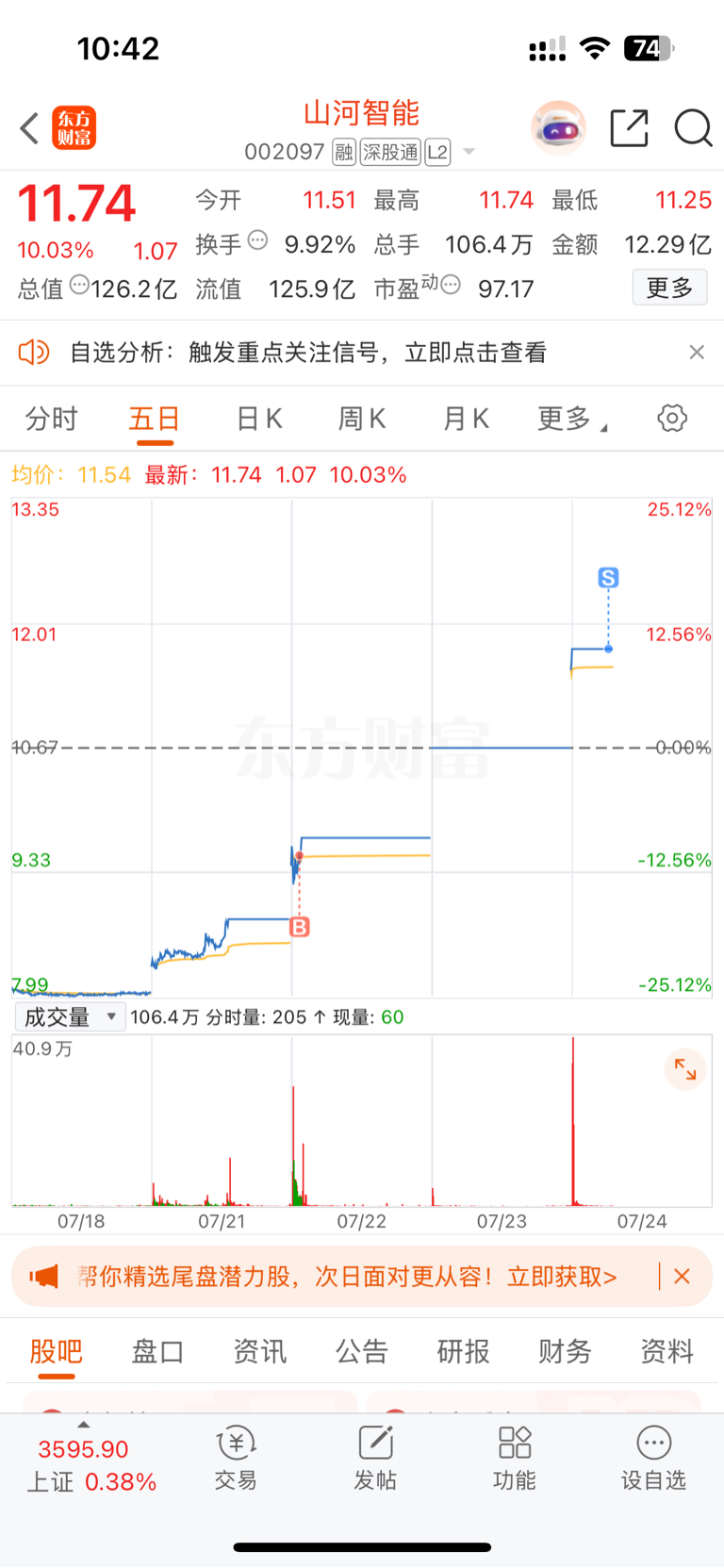Select the 盘口 tab
Screen dimensions: 724x1568
157,1351
